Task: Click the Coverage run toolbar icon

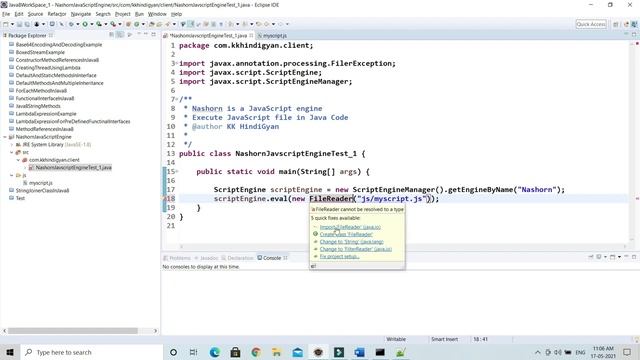Action: (99, 24)
